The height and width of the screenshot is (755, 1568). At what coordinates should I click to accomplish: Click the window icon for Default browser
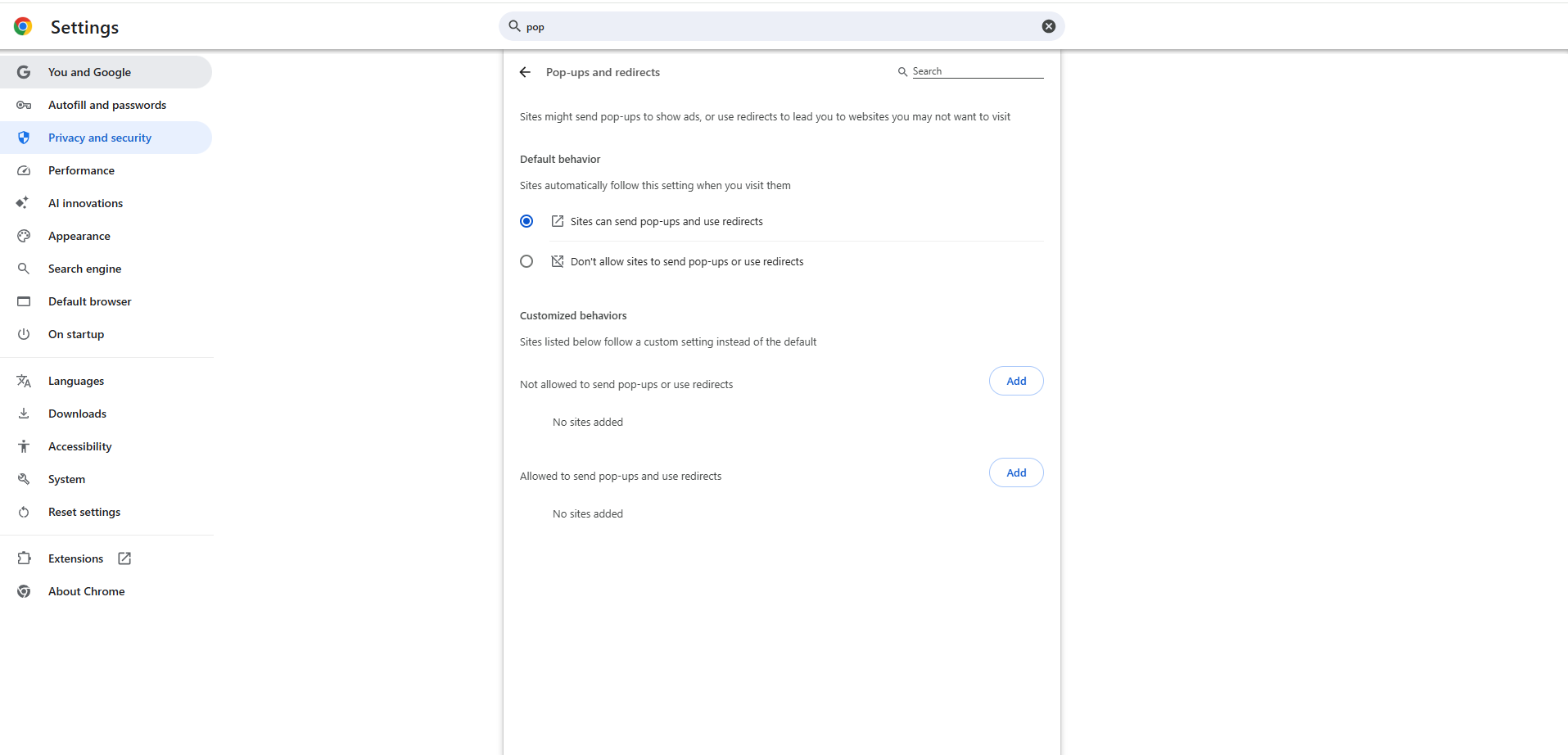tap(24, 301)
